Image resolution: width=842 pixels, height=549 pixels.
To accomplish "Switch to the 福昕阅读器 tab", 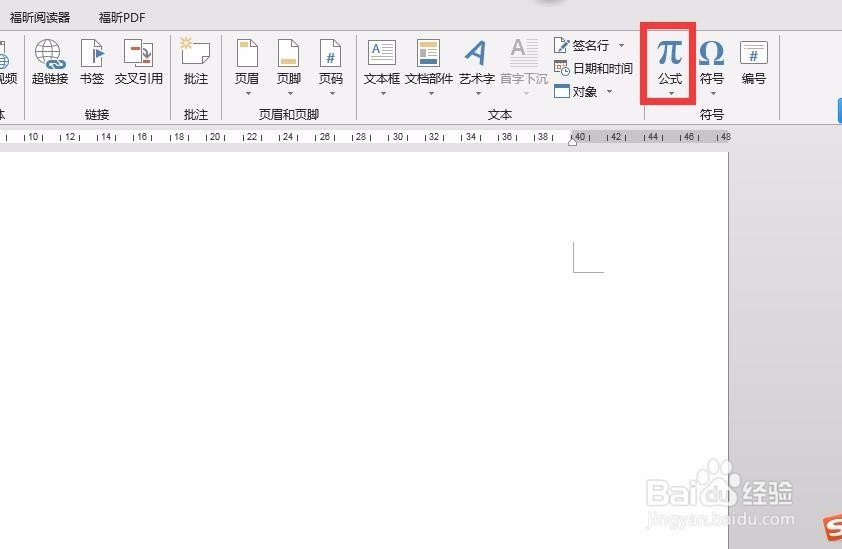I will 40,18.
